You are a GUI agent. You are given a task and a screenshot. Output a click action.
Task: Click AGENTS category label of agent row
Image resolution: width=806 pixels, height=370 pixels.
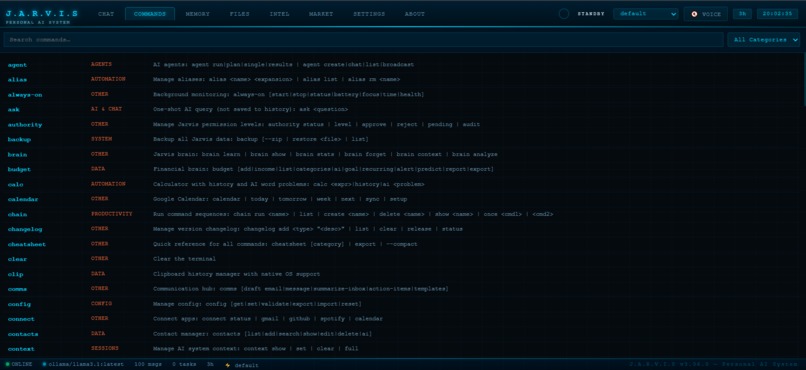point(101,64)
